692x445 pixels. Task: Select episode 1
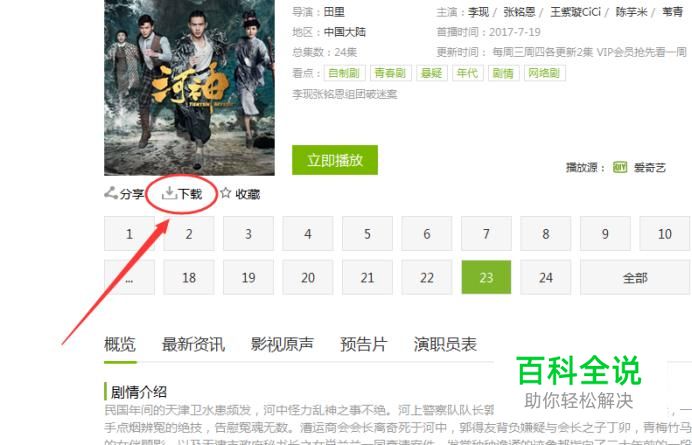129,234
